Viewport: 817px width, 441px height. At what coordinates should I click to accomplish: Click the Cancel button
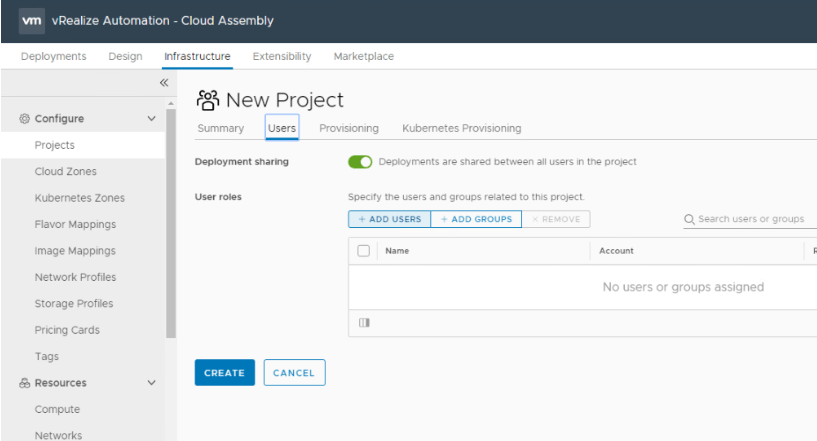click(294, 373)
